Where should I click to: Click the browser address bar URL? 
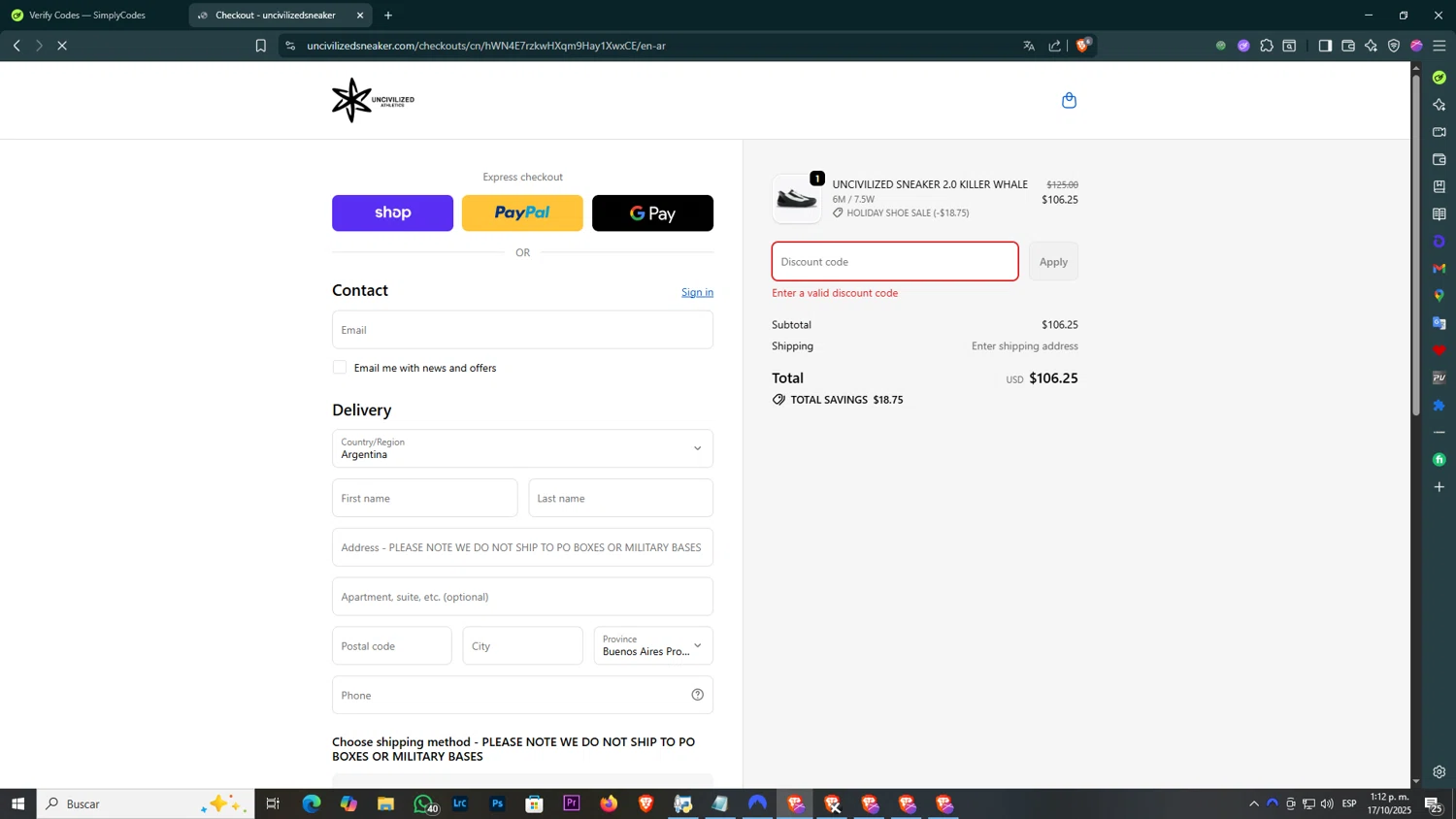pos(486,46)
